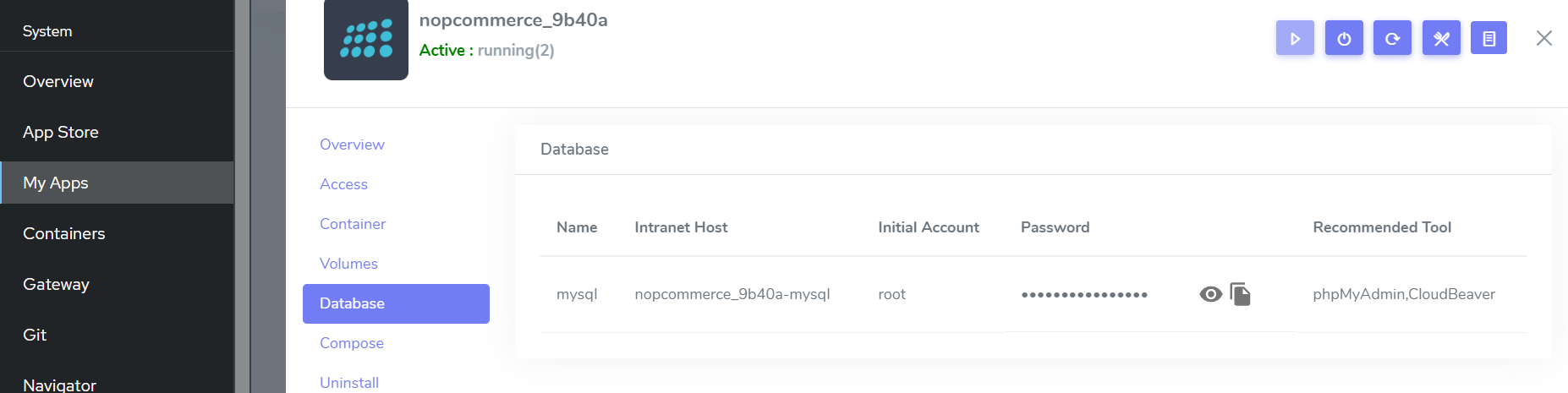Open the Compose tab

[352, 343]
